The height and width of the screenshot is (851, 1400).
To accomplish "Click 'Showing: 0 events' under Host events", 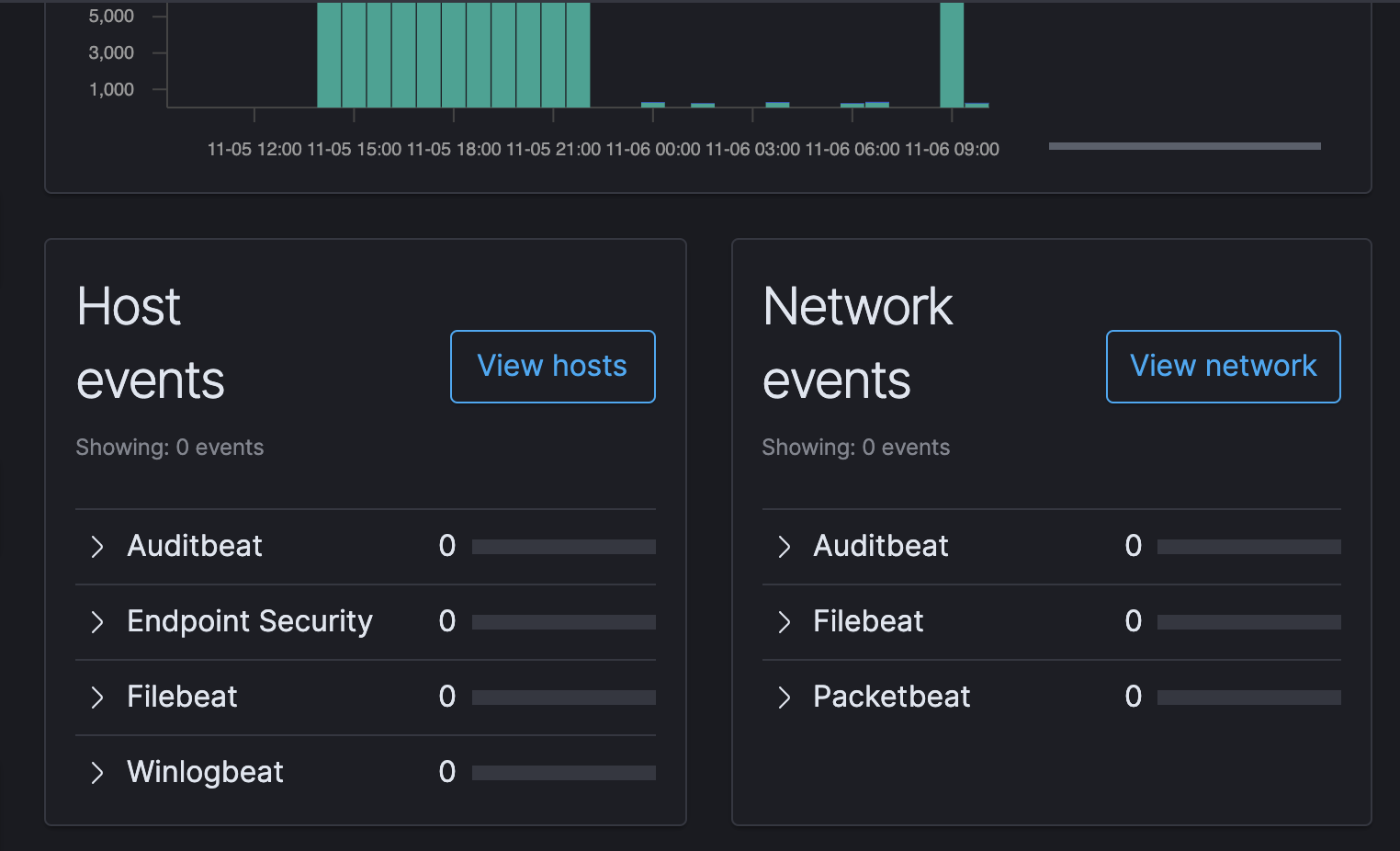I will (x=170, y=448).
